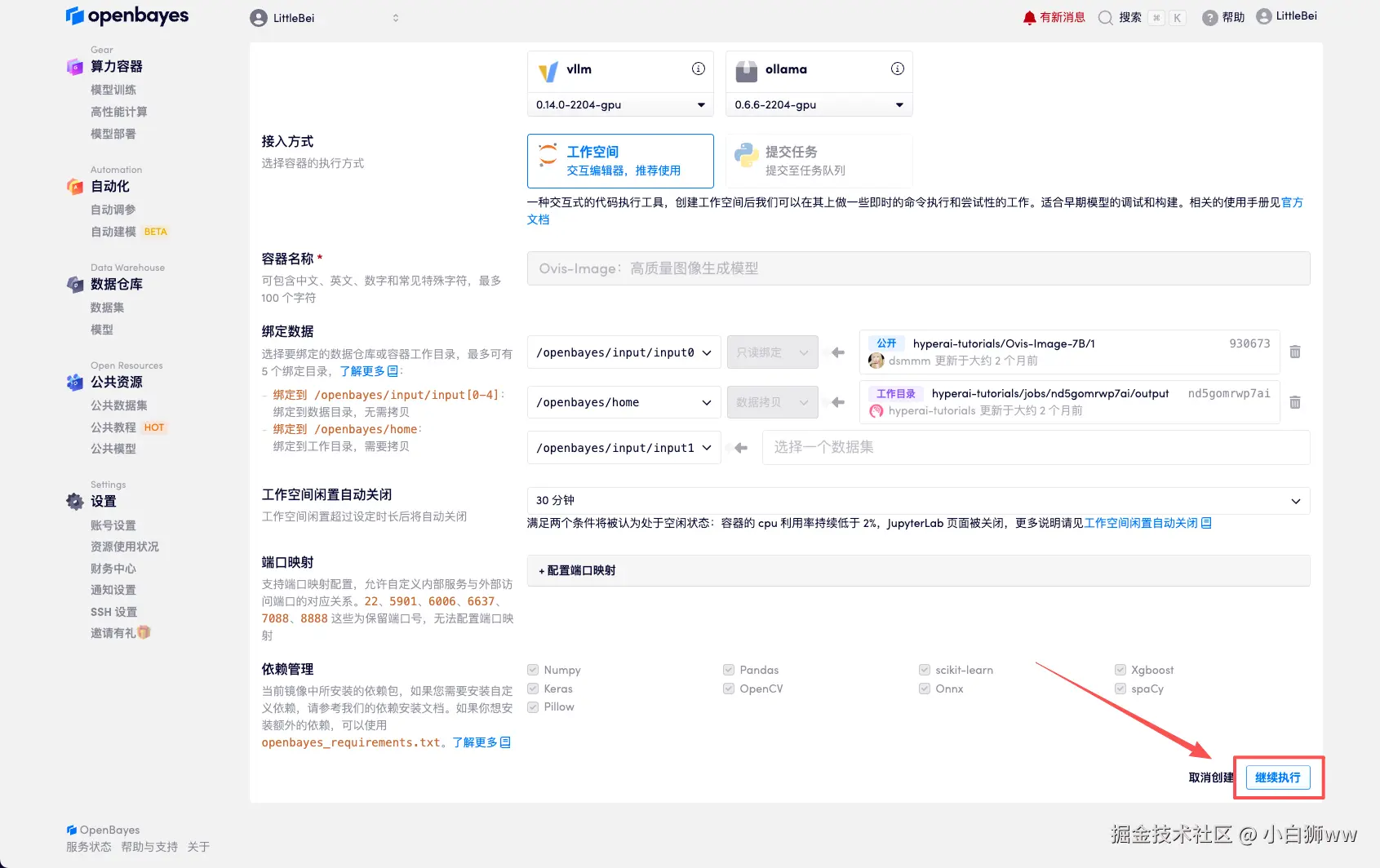Toggle the OpenCV dependency checkbox
This screenshot has width=1380, height=868.
pos(729,689)
